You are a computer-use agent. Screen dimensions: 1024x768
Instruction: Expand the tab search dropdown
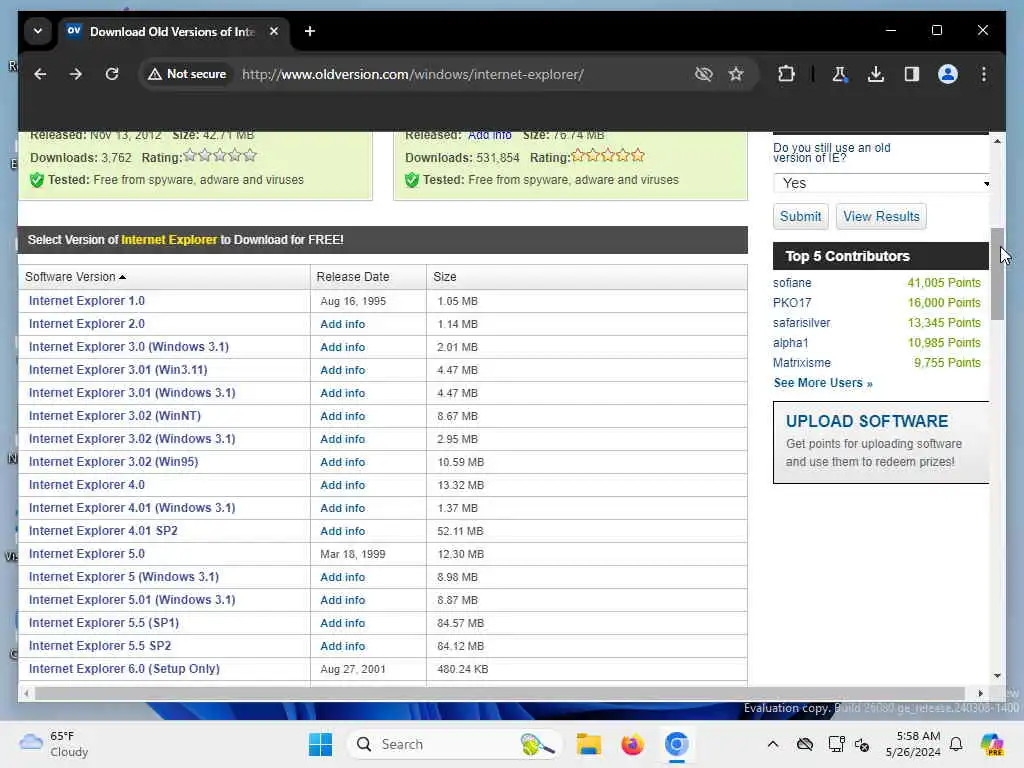38,31
